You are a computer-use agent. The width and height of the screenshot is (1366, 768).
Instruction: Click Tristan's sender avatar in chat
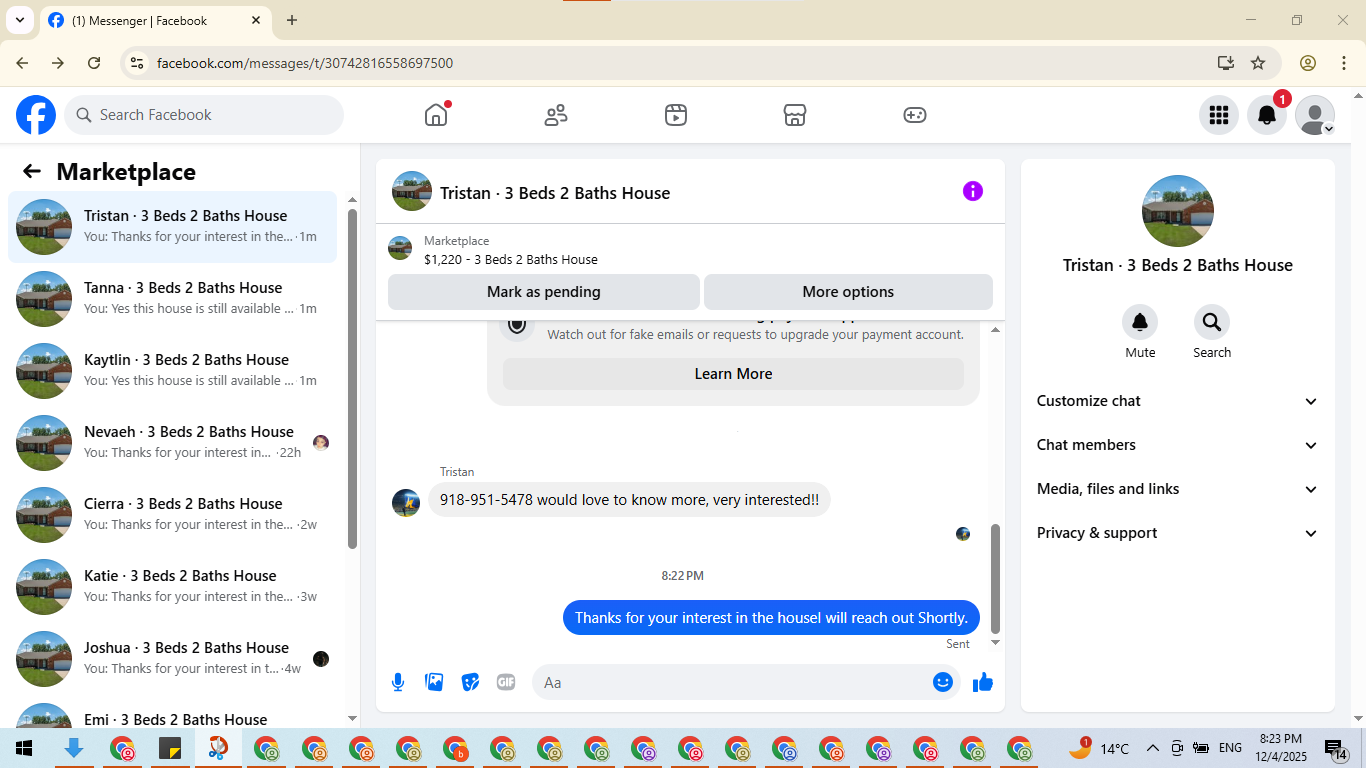pos(406,502)
